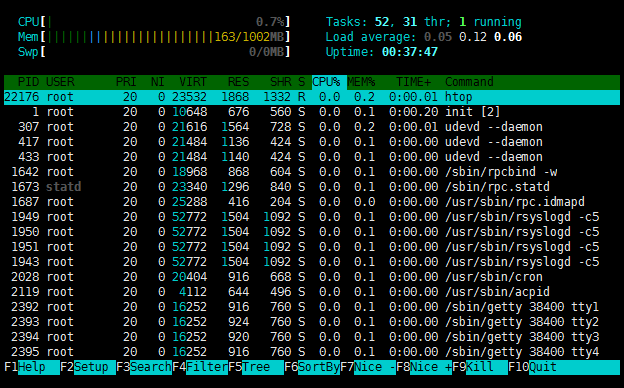The height and width of the screenshot is (388, 624).
Task: Click RES value 416 of rpc.idmapd row
Action: click(238, 202)
